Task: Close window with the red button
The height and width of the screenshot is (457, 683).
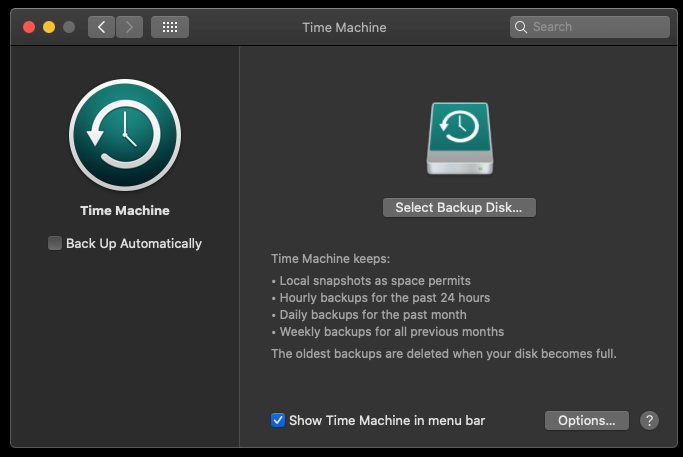Action: point(29,27)
